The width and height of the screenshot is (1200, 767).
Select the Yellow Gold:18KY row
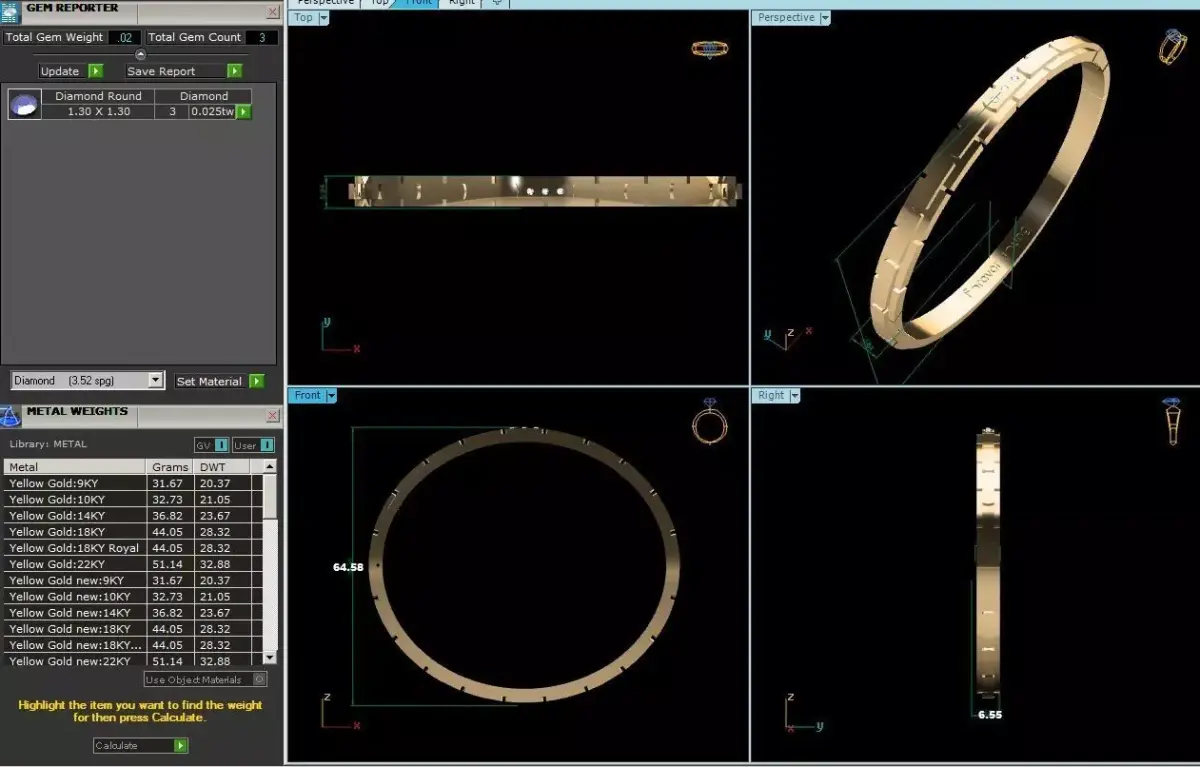[70, 531]
